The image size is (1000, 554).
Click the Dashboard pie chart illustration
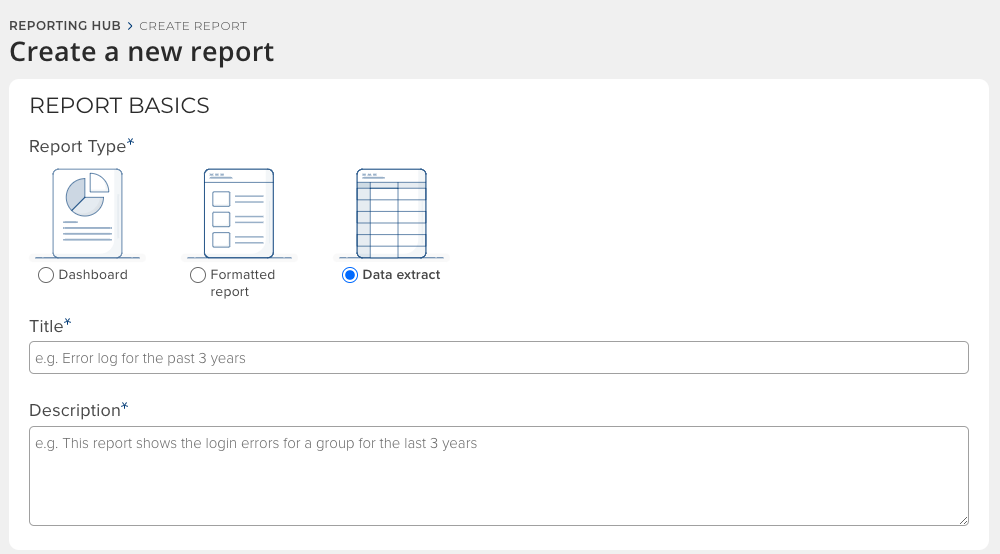click(87, 213)
